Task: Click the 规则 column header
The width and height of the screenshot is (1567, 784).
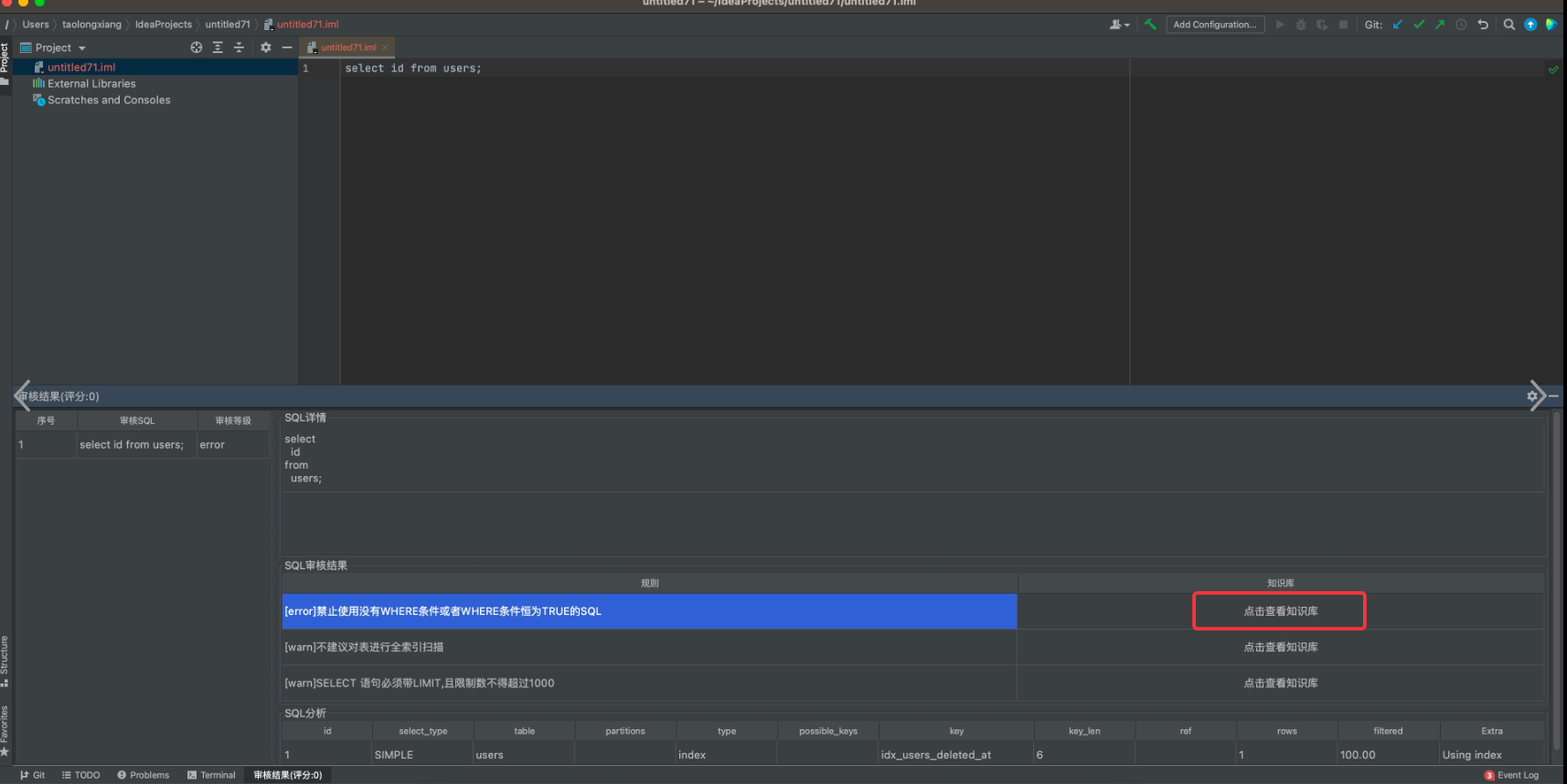Action: pos(649,583)
